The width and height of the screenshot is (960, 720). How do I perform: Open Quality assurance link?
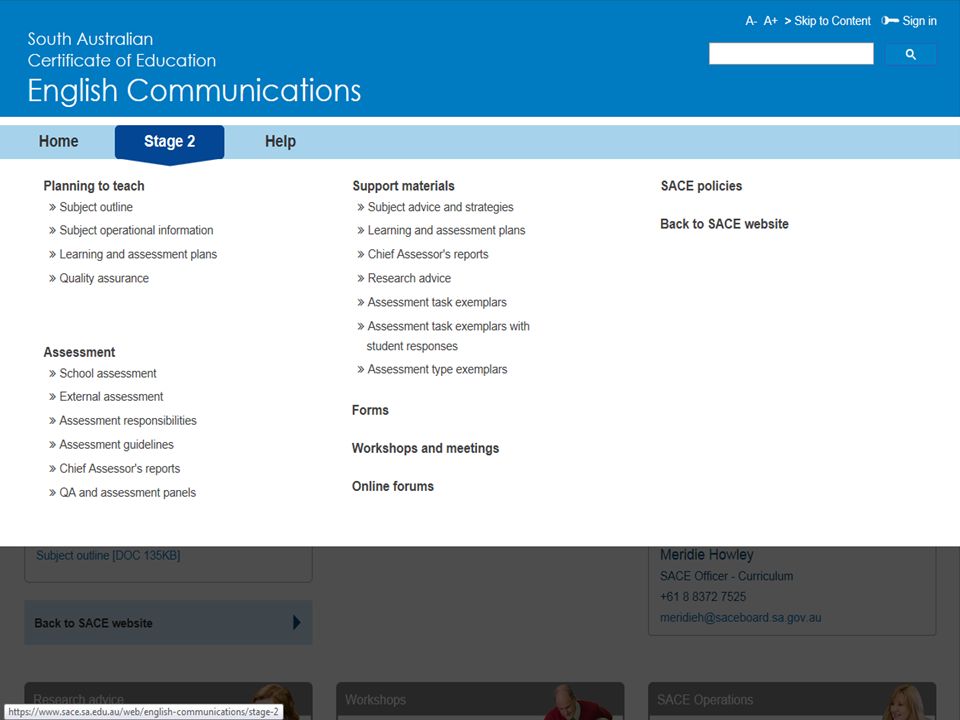103,278
